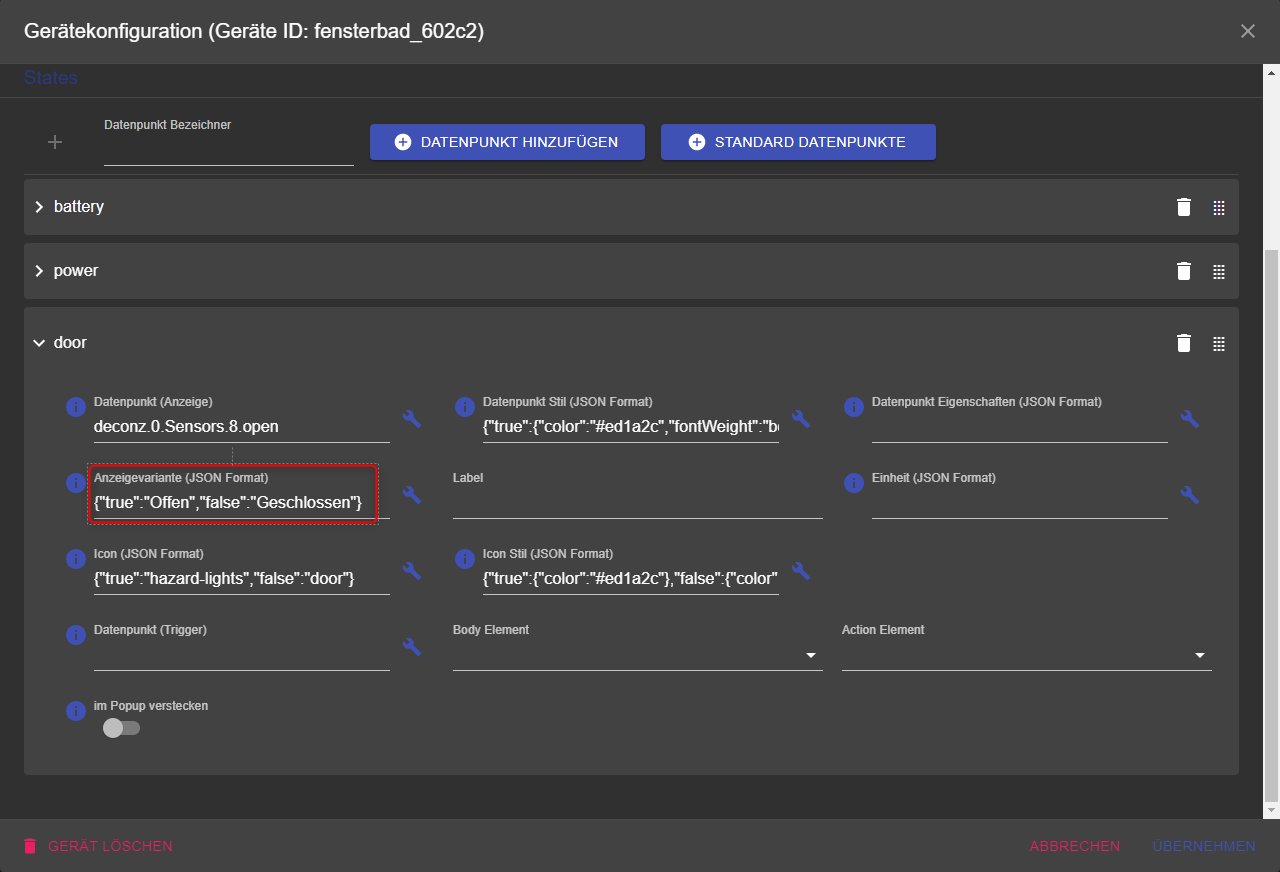1280x872 pixels.
Task: Show info for Datenpunkt (Trigger)
Action: tap(75, 635)
